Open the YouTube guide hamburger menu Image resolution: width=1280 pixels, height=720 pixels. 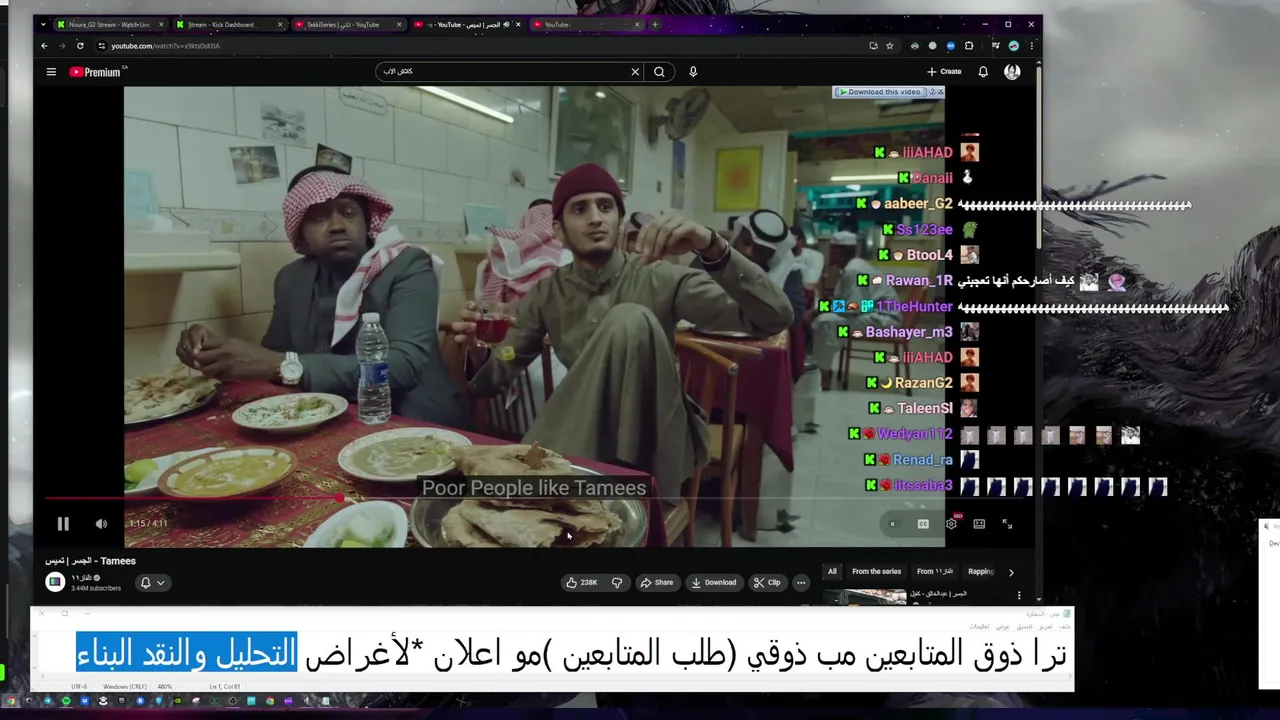pyautogui.click(x=51, y=72)
